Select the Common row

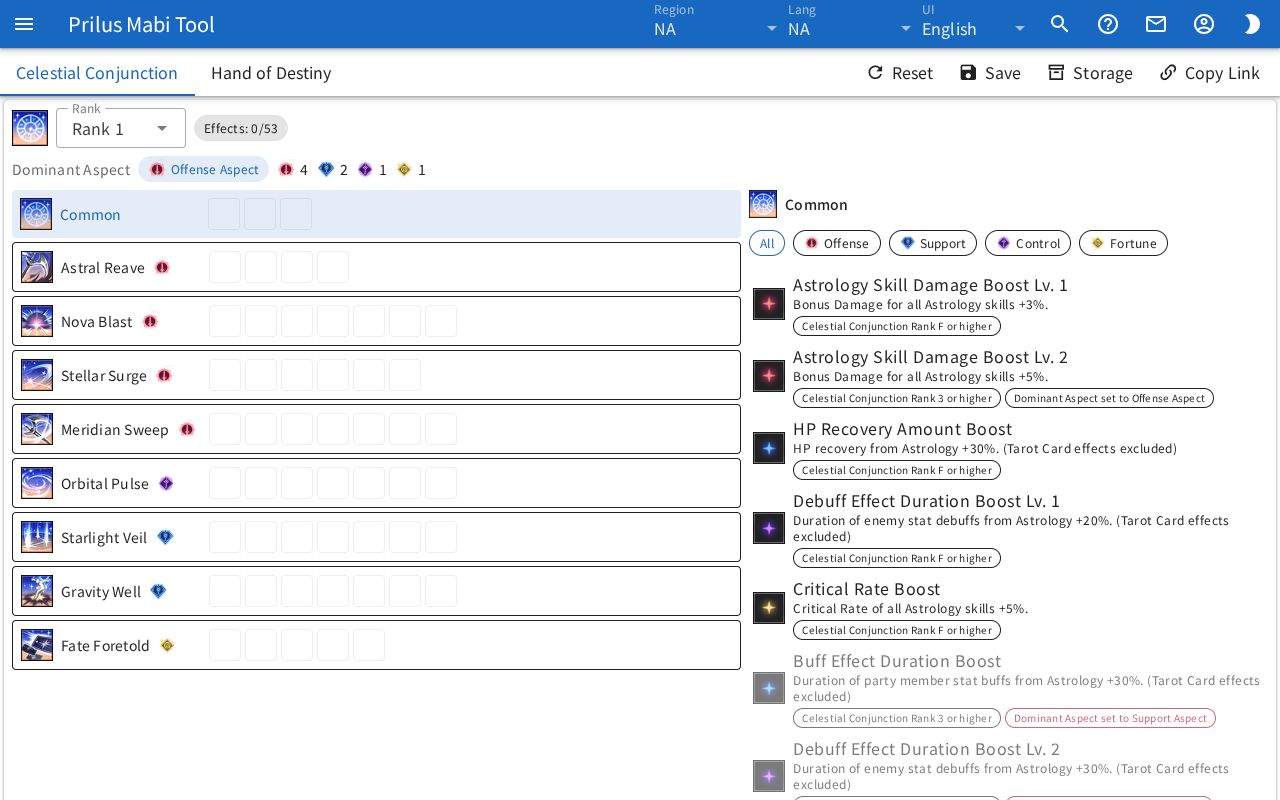pos(376,214)
